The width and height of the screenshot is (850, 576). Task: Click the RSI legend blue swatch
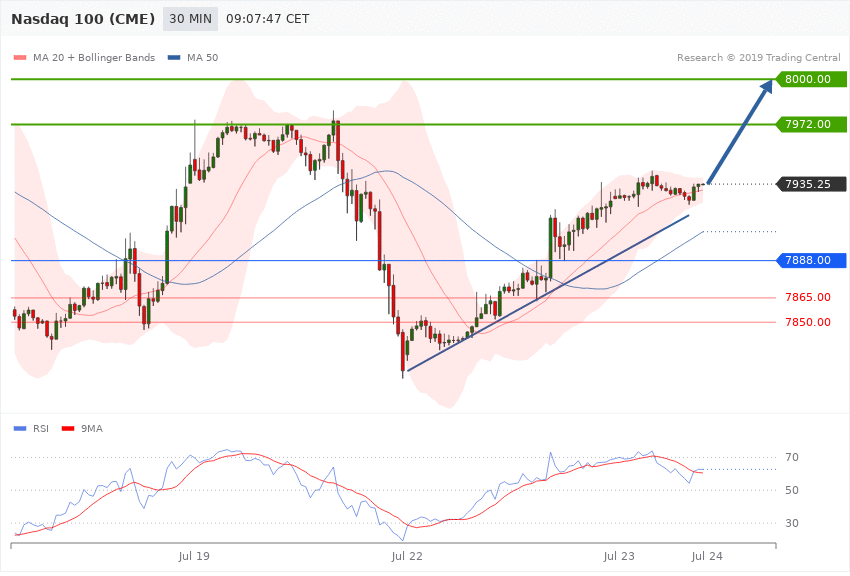[20, 429]
